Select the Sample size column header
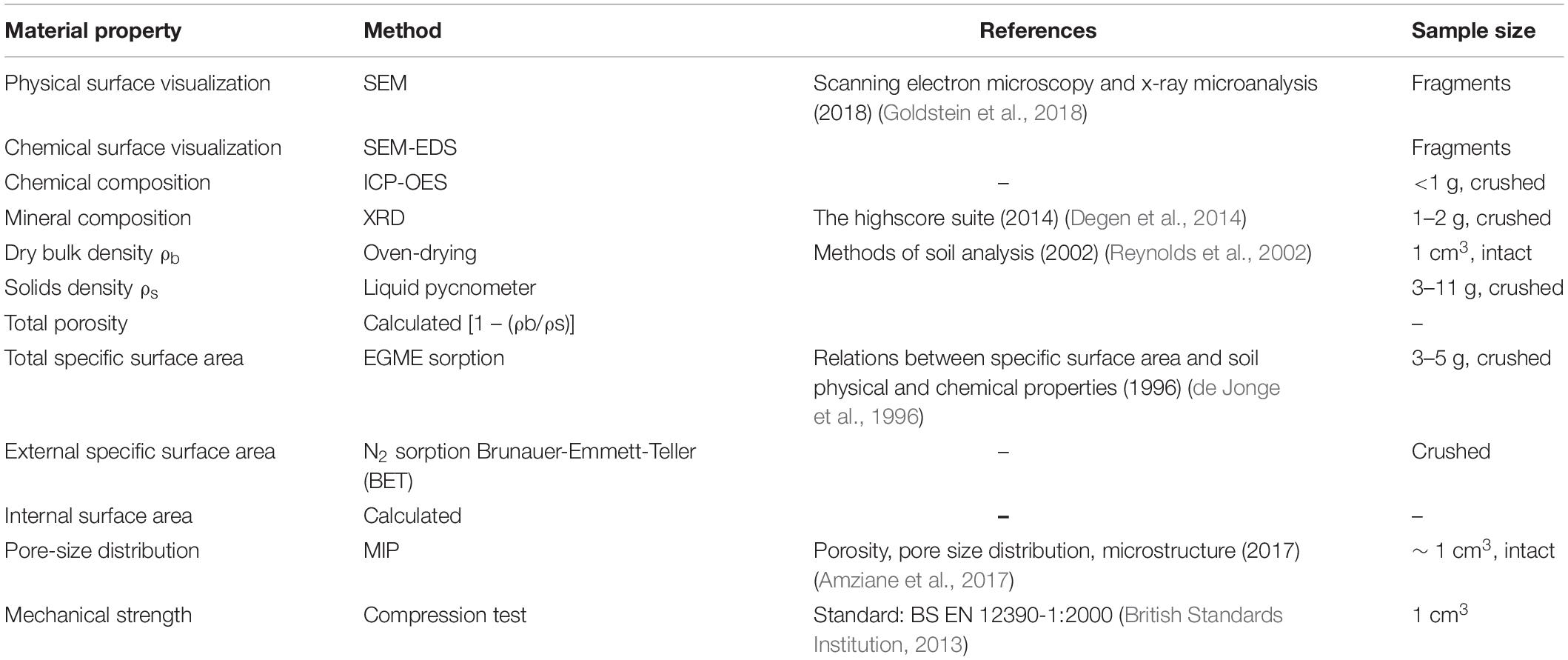The height and width of the screenshot is (660, 1568). (1473, 30)
